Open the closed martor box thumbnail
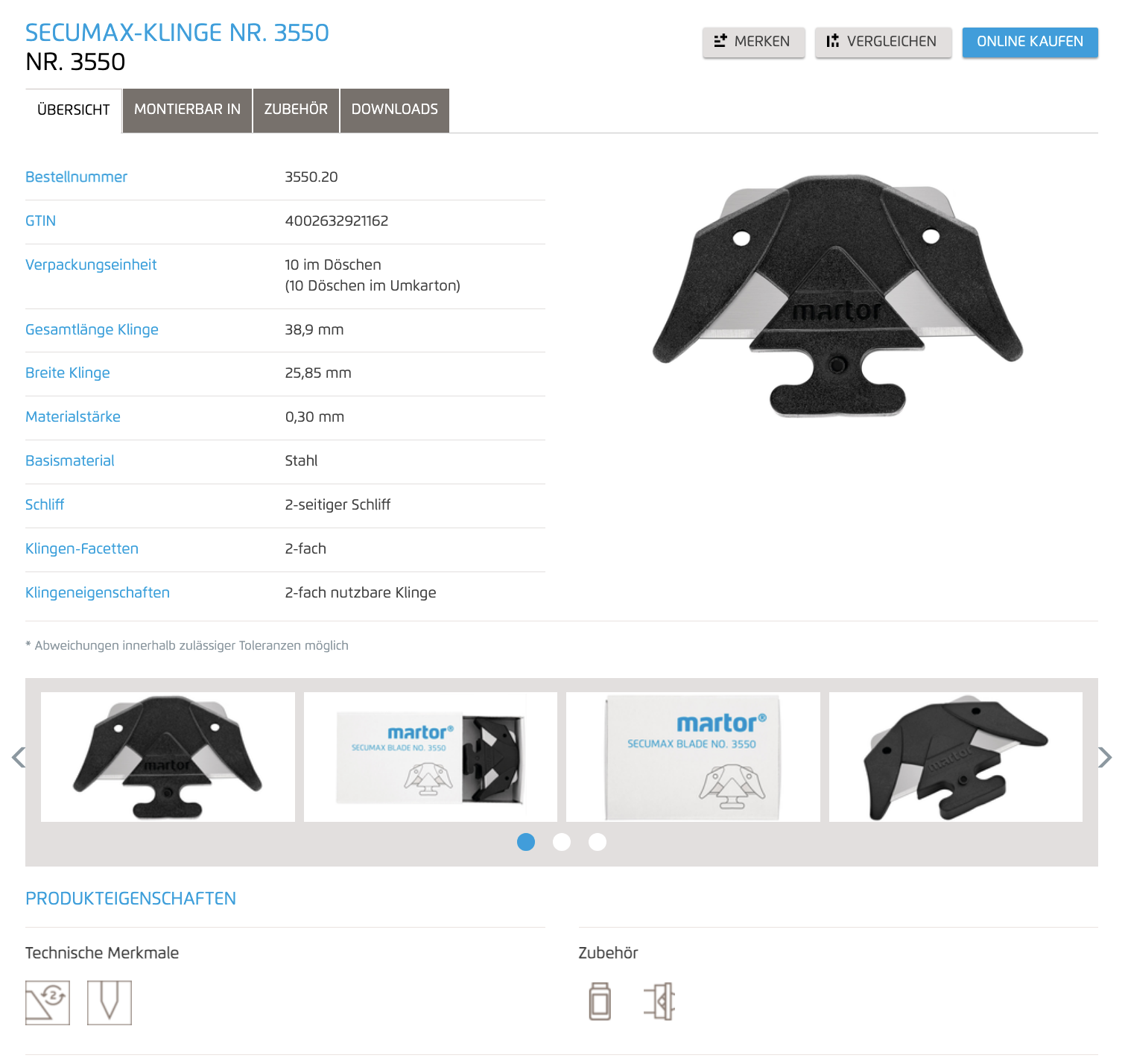The width and height of the screenshot is (1128, 1064). (x=693, y=757)
